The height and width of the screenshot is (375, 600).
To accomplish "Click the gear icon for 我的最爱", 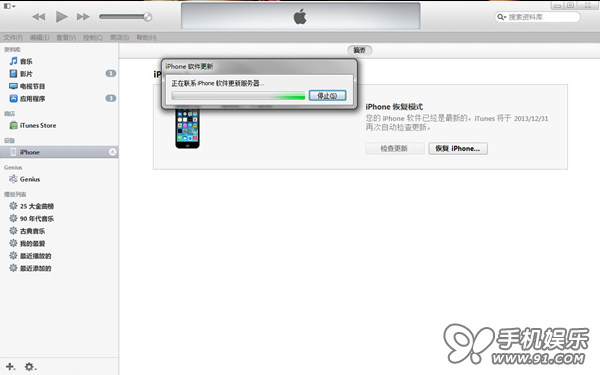I will click(13, 243).
